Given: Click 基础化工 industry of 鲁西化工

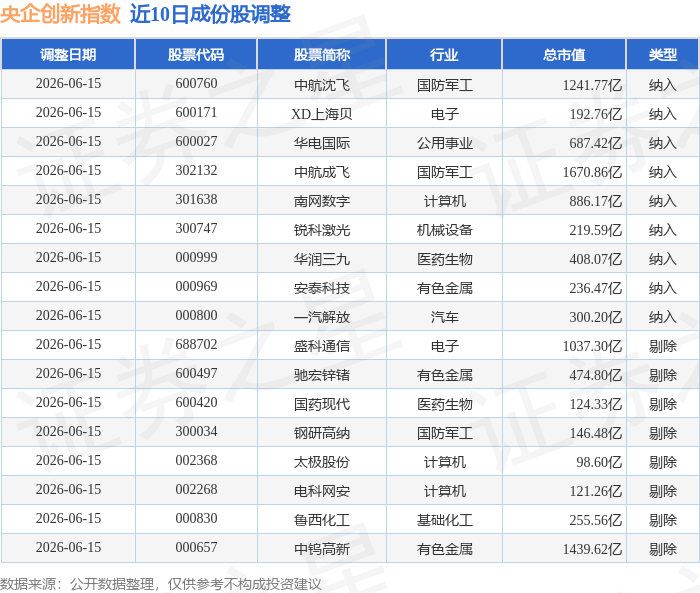Looking at the screenshot, I should (x=444, y=520).
